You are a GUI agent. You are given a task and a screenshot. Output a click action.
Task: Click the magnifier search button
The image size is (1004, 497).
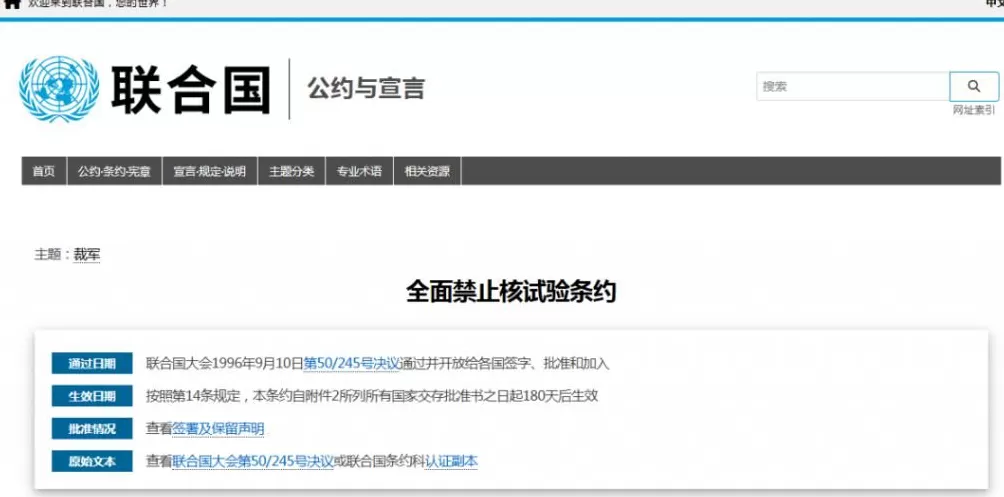973,86
